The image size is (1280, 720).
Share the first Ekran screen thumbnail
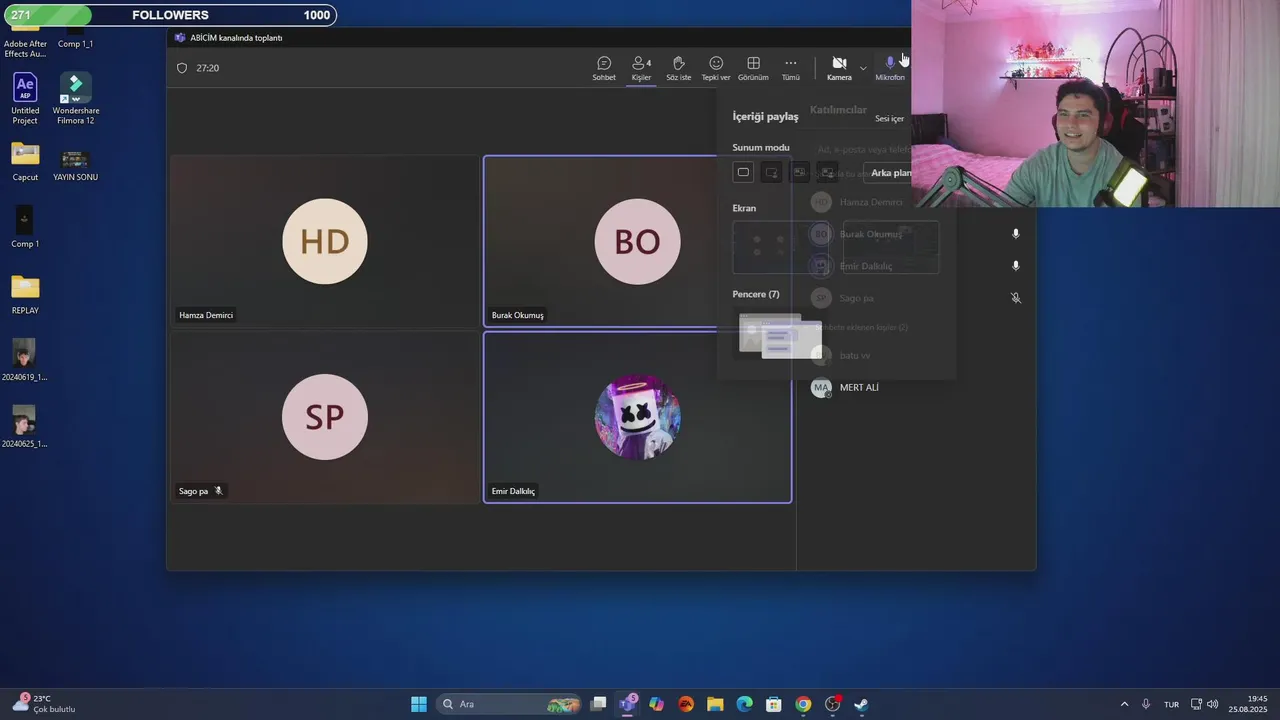point(782,246)
